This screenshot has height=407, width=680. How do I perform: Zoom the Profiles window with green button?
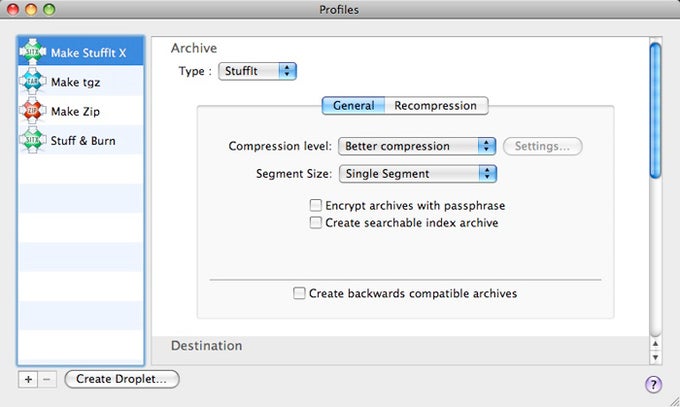49,9
